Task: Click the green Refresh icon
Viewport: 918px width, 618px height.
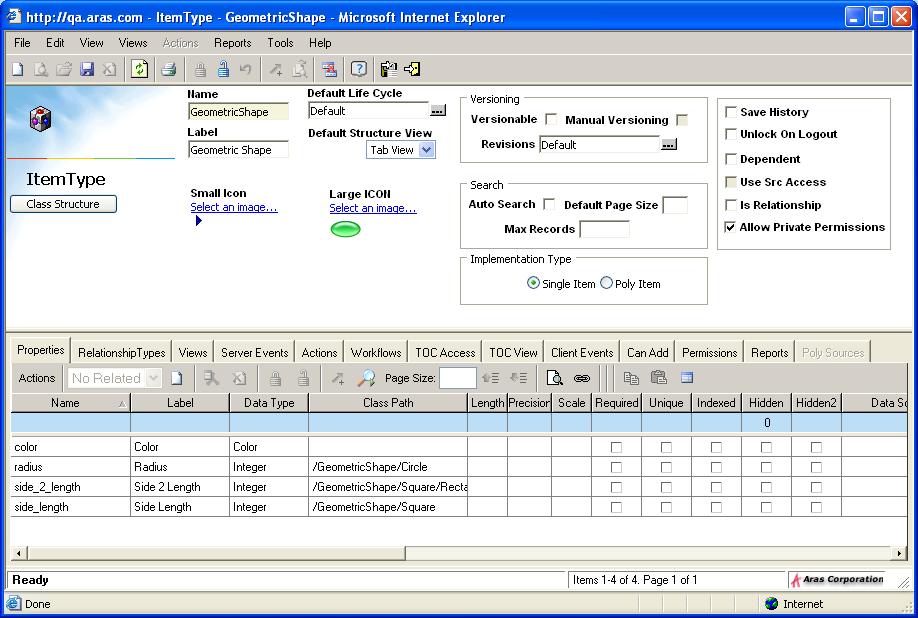Action: (x=139, y=70)
